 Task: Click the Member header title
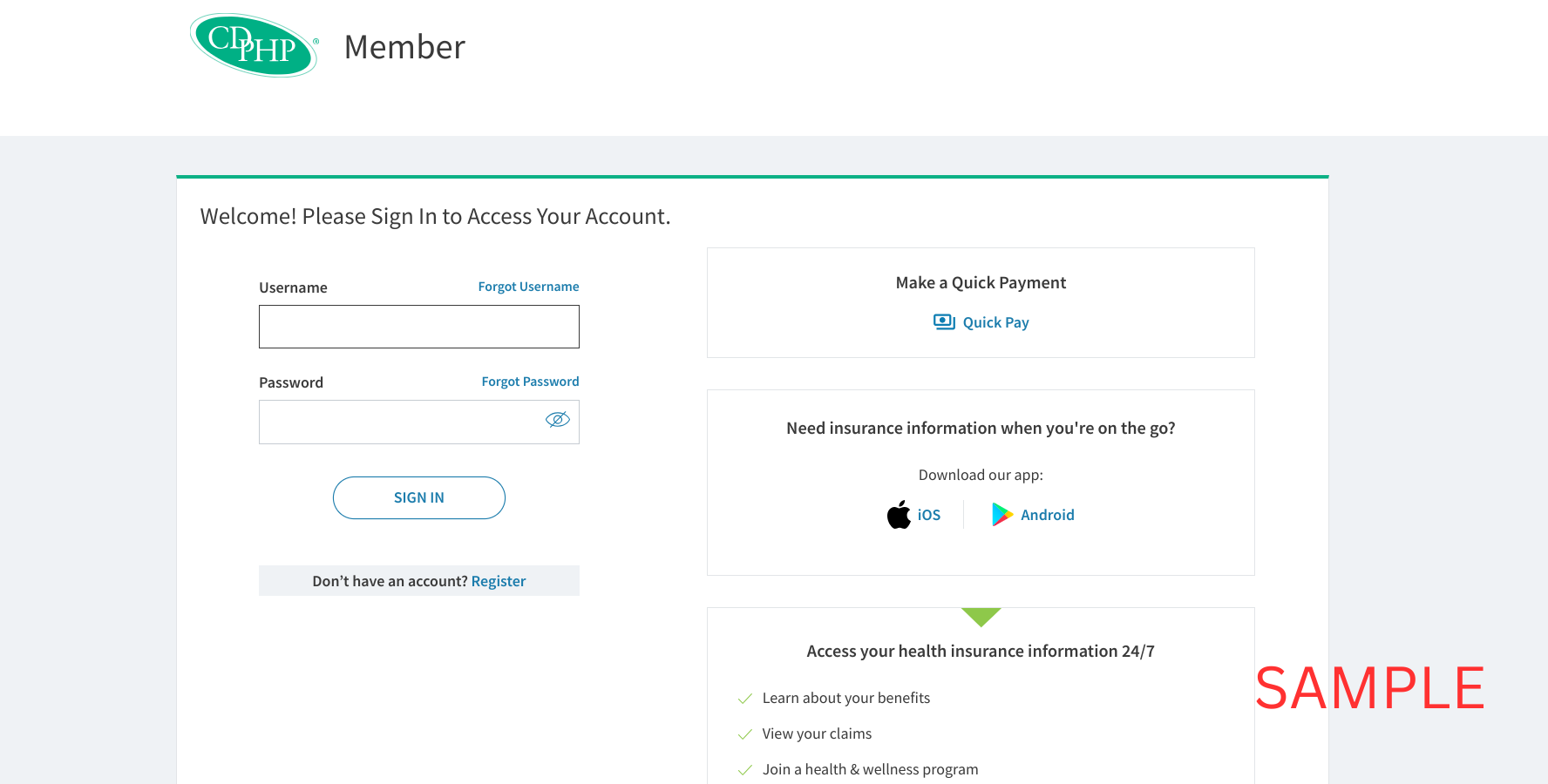coord(404,47)
